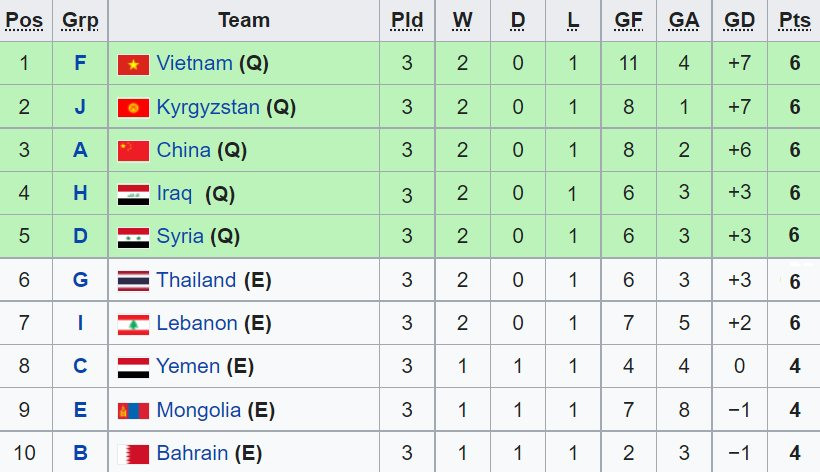
Task: Open Group J link
Action: point(80,107)
